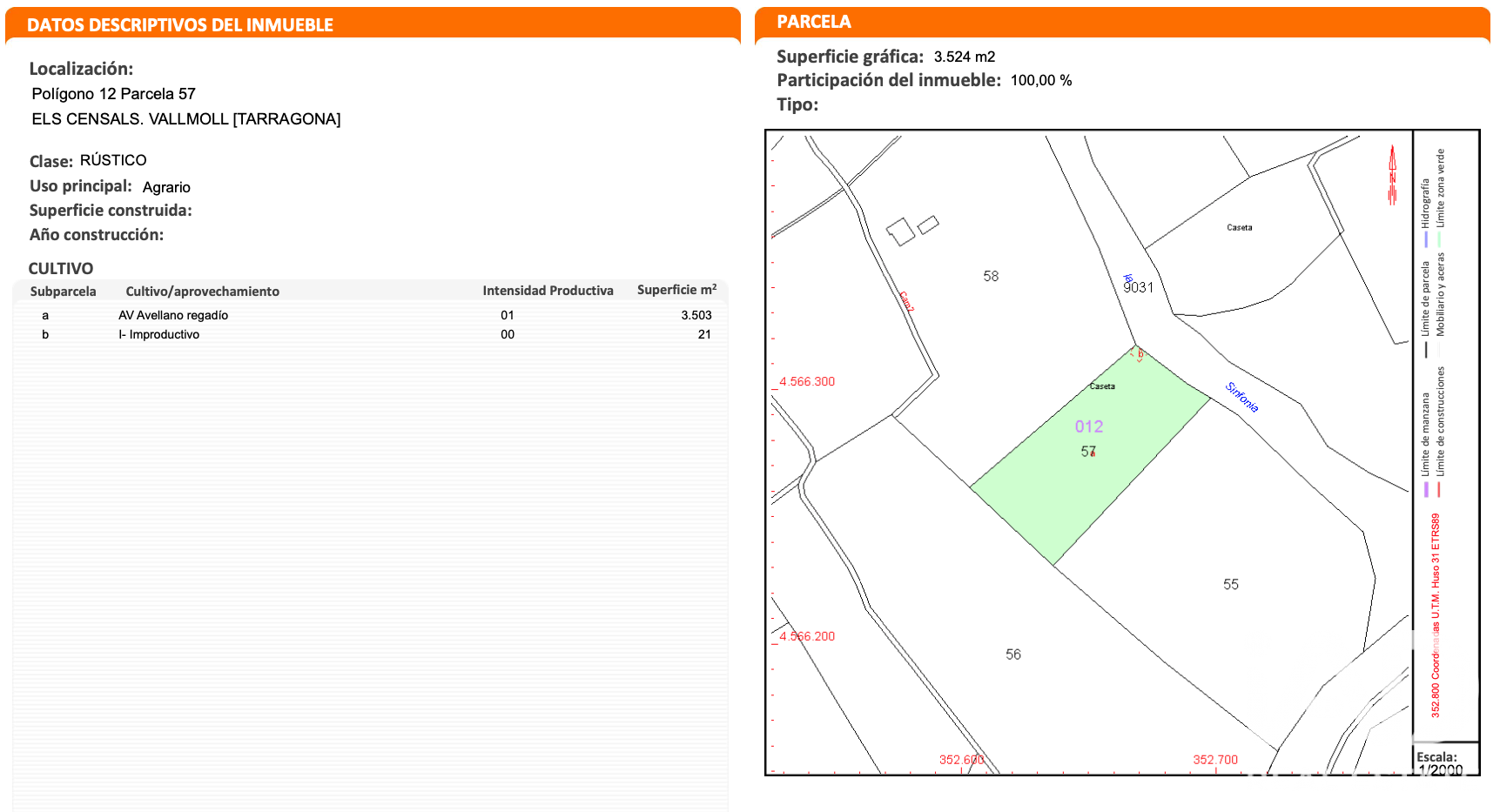
Task: Click the surface value '21' of subparcela b
Action: coord(704,334)
